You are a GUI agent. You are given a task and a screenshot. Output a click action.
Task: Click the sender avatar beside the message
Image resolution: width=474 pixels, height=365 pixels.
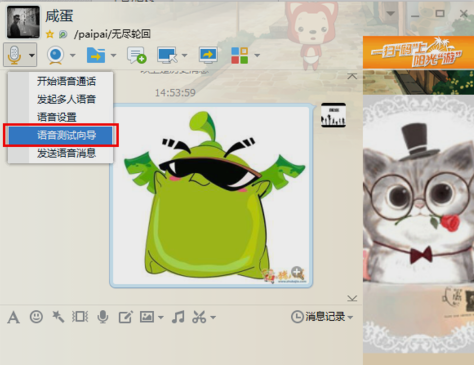point(333,115)
